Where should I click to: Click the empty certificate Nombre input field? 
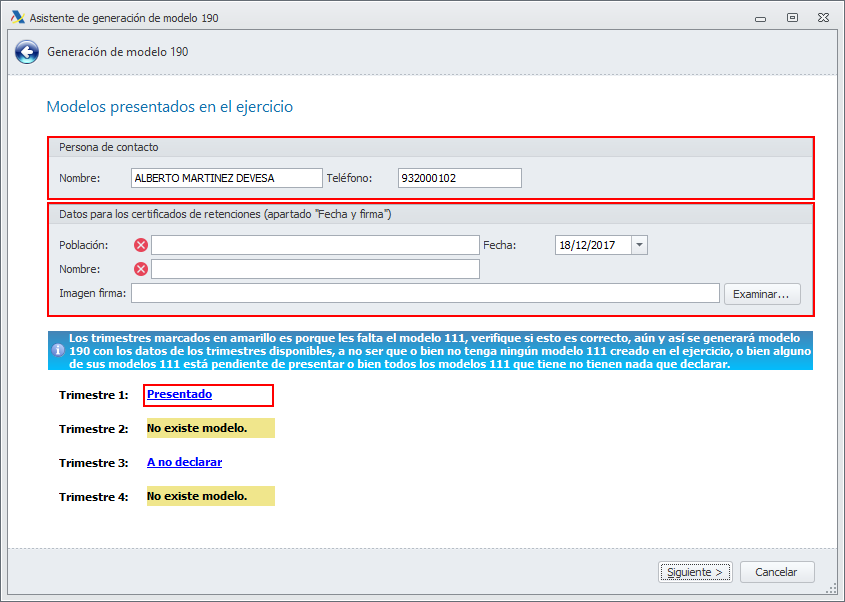tap(315, 269)
